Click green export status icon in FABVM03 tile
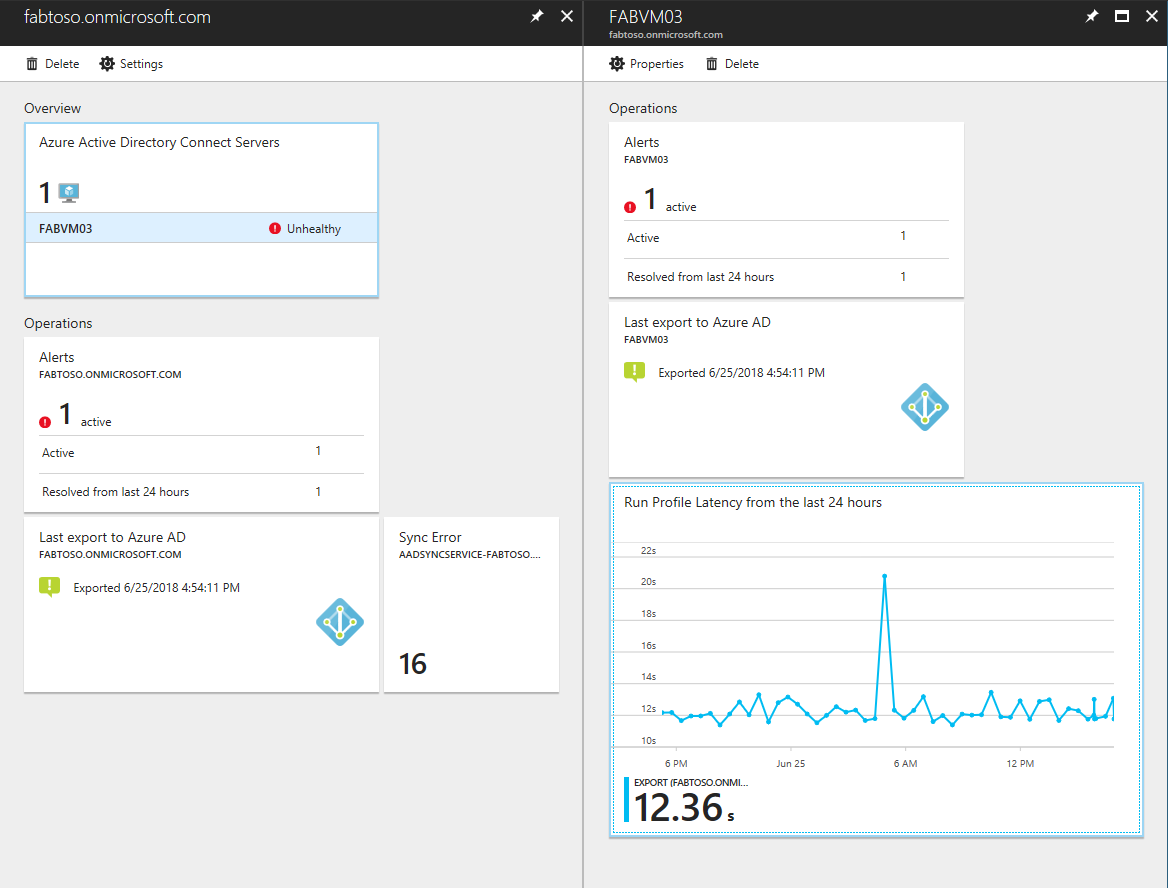The height and width of the screenshot is (888, 1168). 635,372
